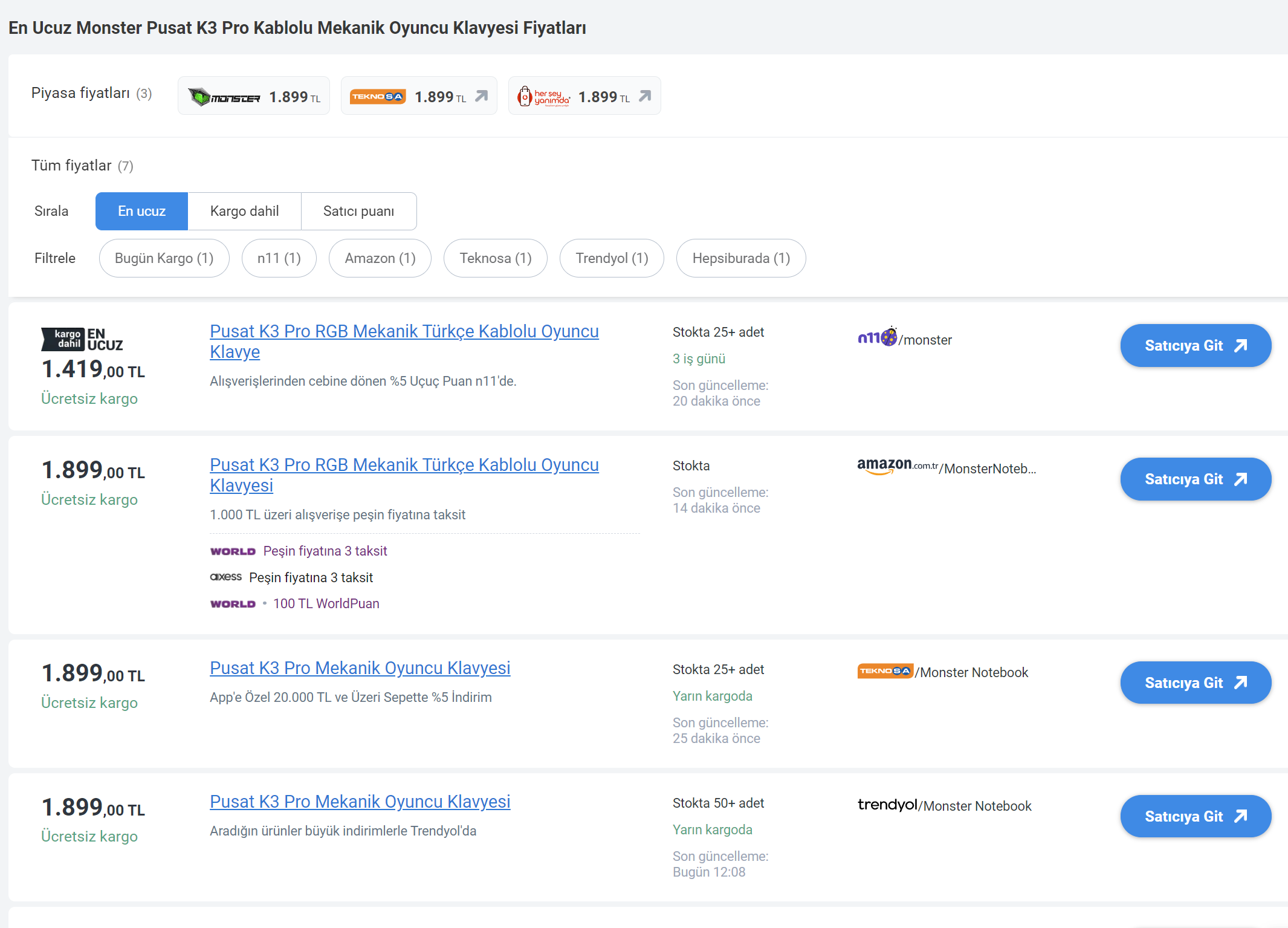Filter by Trendyol (1)
Image resolution: width=1288 pixels, height=928 pixels.
[612, 258]
